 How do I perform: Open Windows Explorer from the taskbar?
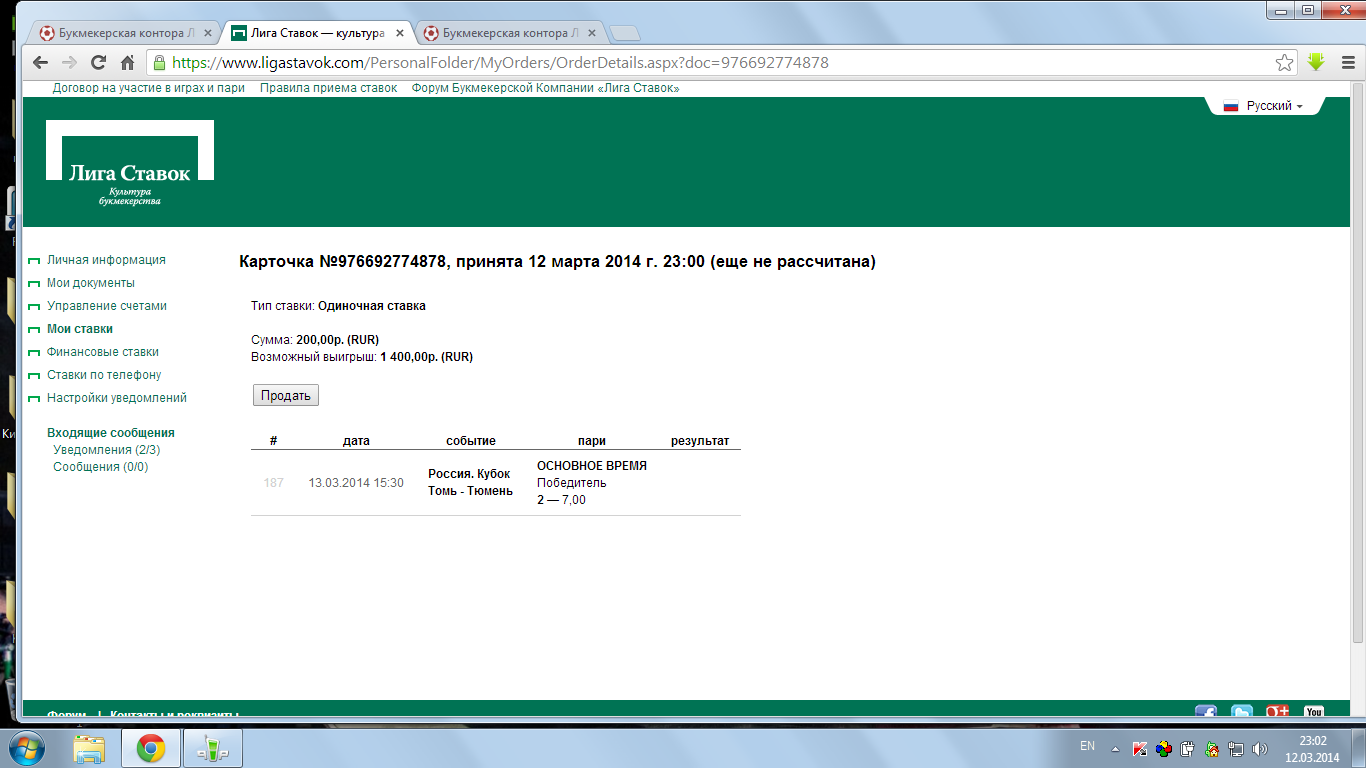click(89, 748)
